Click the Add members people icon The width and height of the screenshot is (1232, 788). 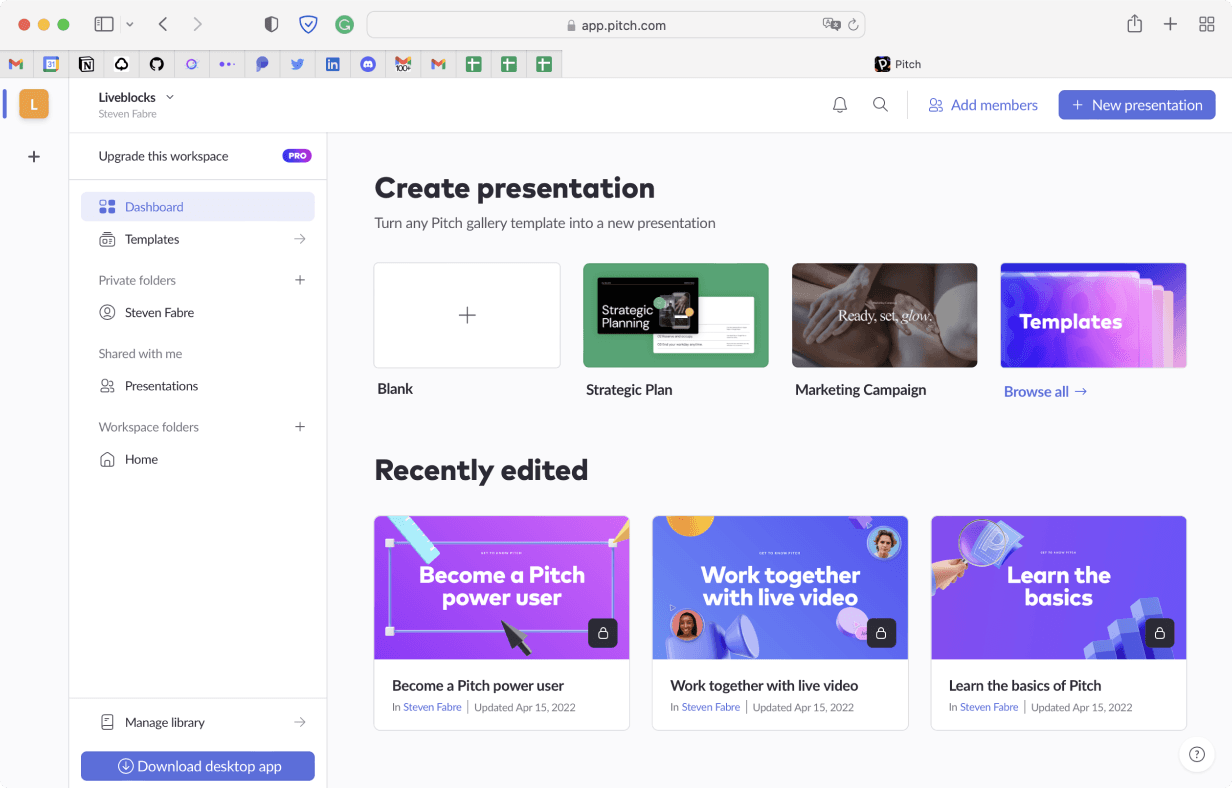(934, 104)
